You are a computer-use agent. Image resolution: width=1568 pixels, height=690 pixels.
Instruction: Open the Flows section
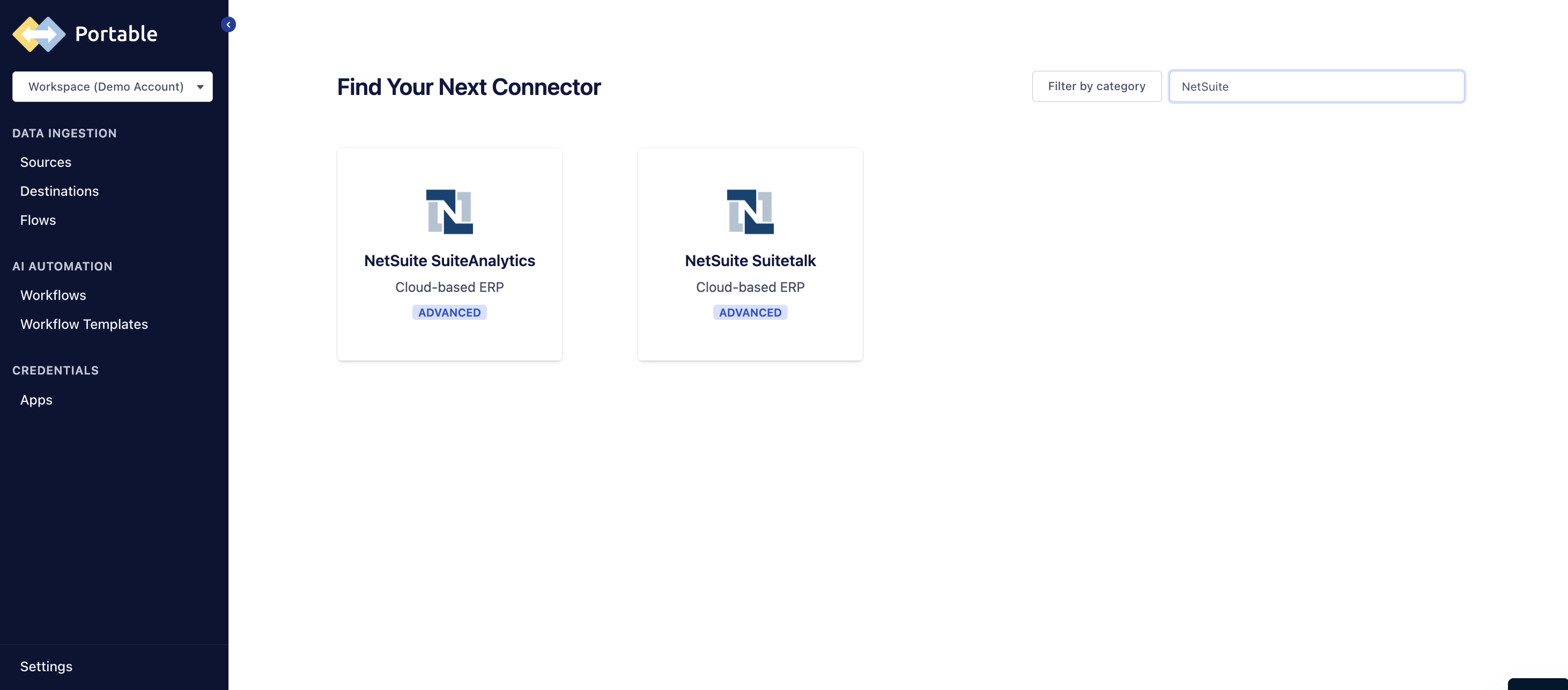tap(38, 220)
